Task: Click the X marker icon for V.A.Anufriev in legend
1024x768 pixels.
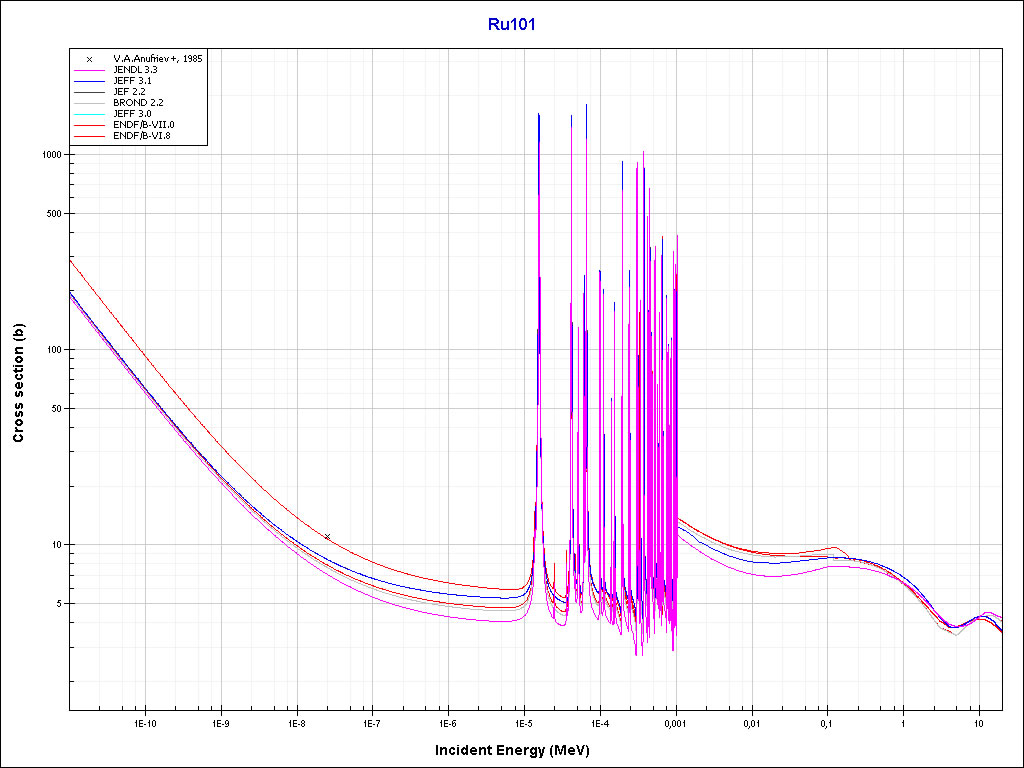Action: [89, 59]
